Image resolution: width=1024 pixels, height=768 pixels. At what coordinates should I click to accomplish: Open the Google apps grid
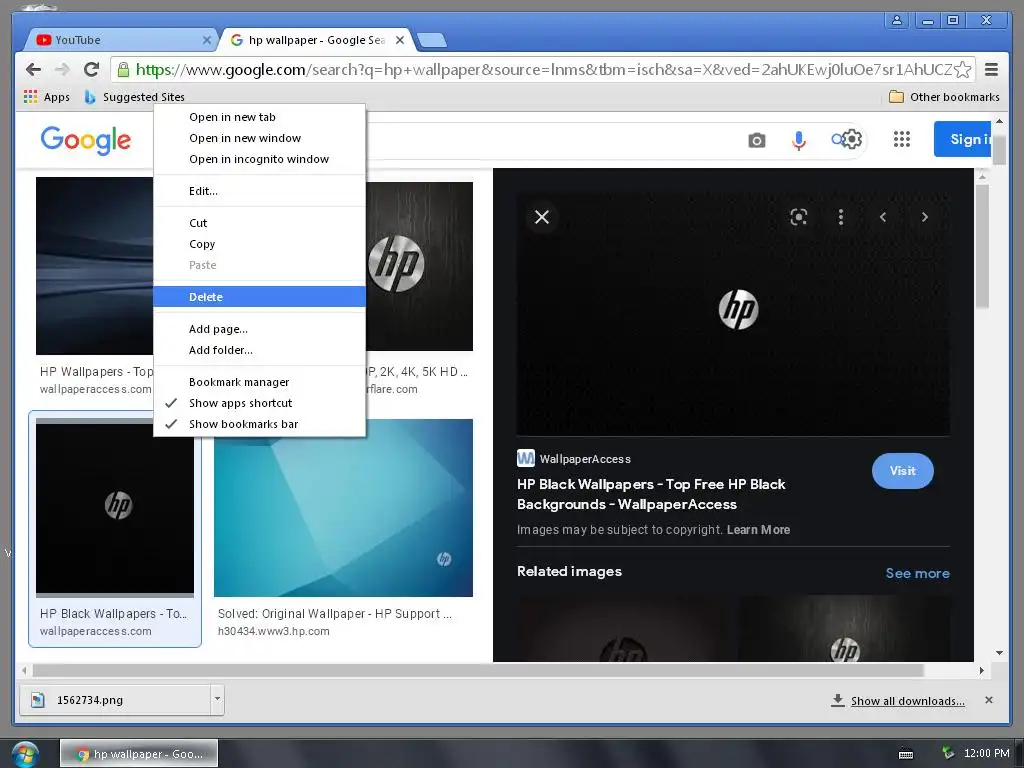(x=902, y=139)
